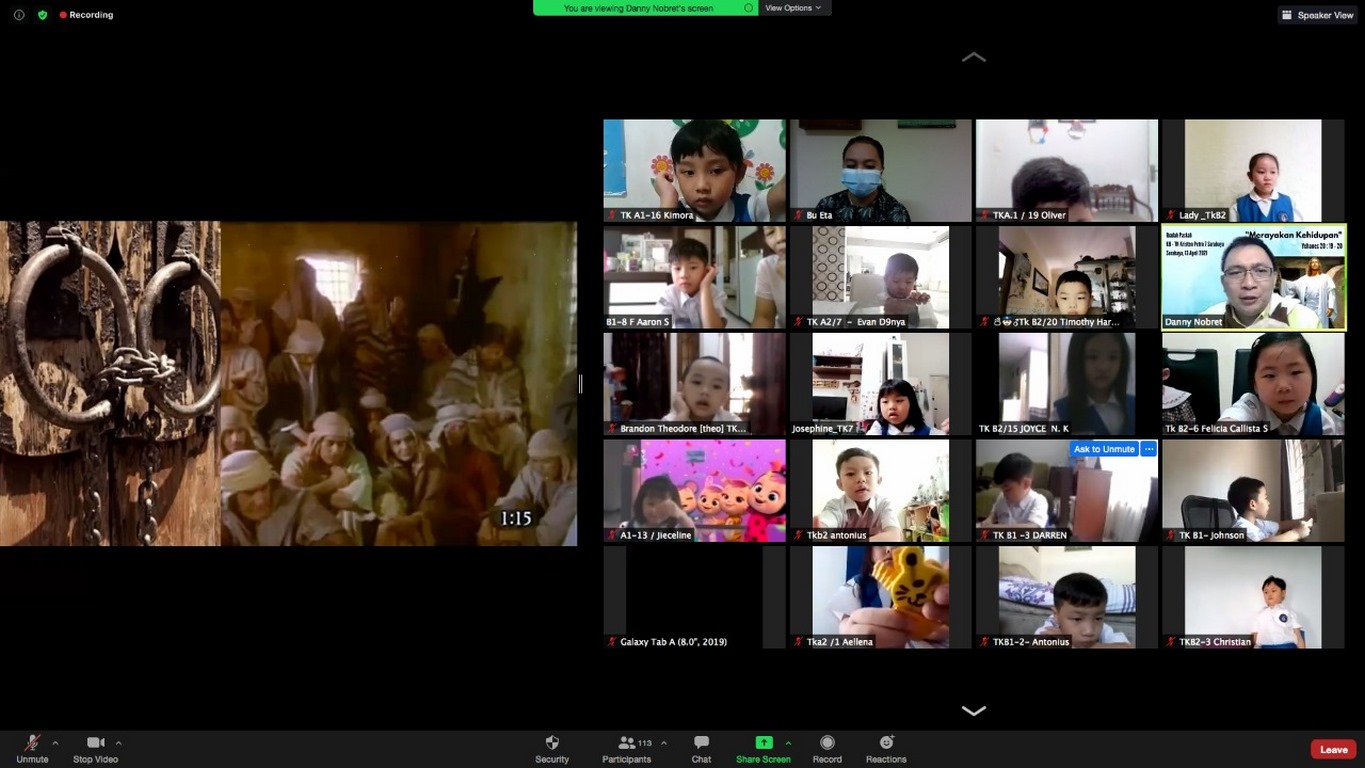Click the green encryption shield icon
The width and height of the screenshot is (1365, 768).
click(x=42, y=15)
